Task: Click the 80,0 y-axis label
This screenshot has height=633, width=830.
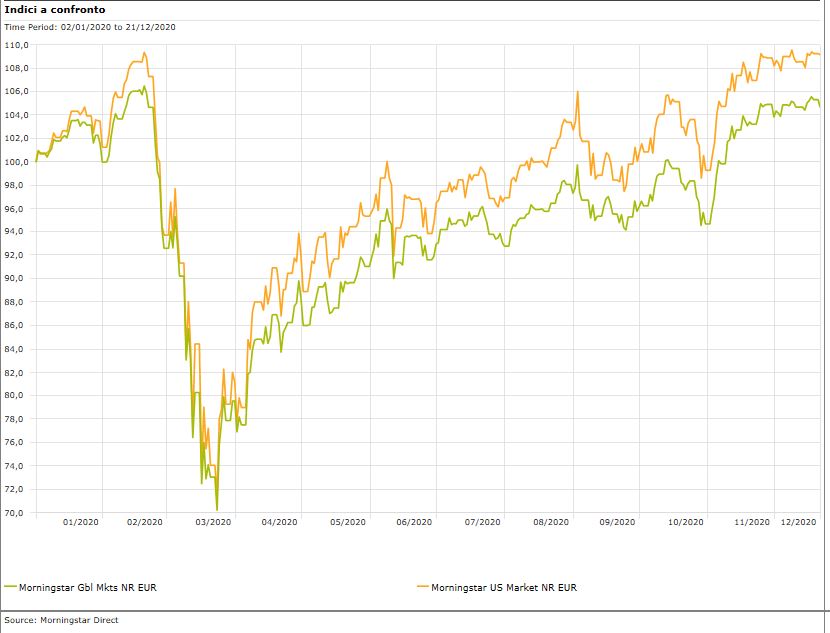Action: coord(16,396)
